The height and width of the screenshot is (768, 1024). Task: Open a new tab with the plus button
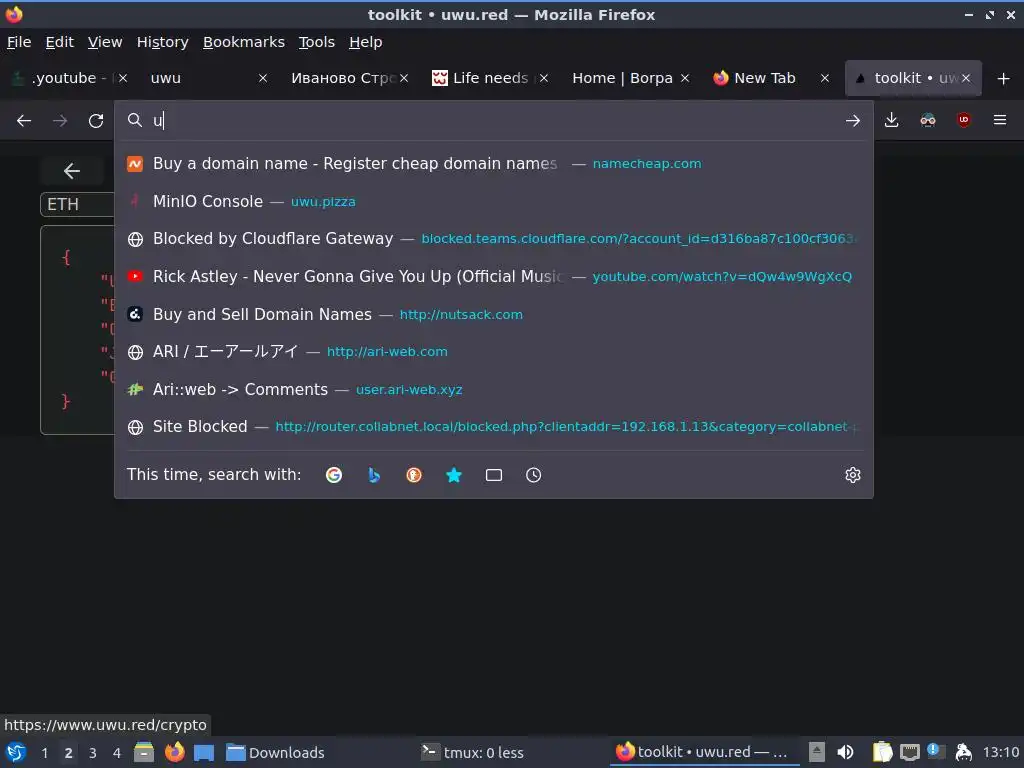[x=1004, y=78]
